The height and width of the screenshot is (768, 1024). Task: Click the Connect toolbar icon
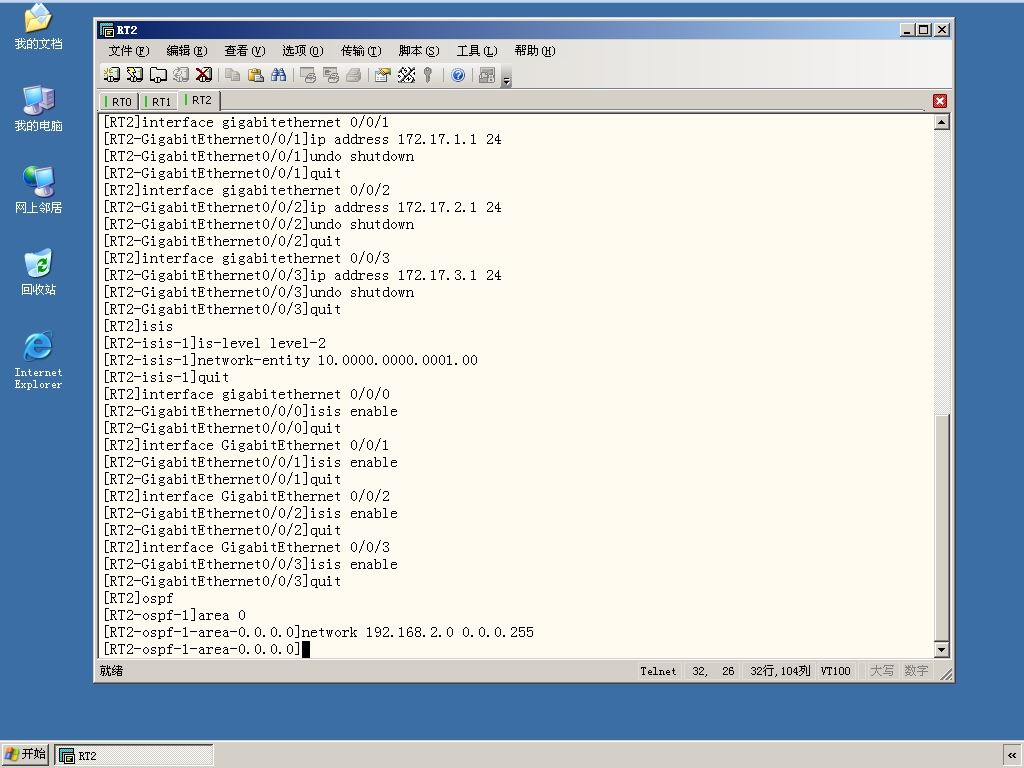(112, 75)
